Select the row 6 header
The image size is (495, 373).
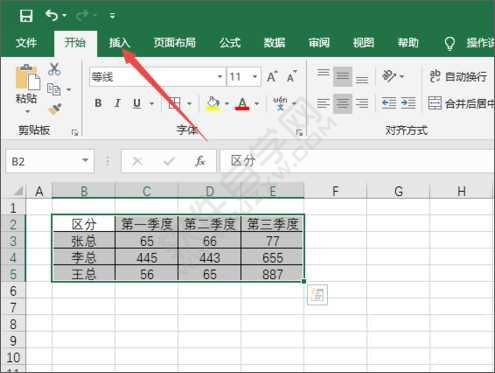[x=13, y=291]
